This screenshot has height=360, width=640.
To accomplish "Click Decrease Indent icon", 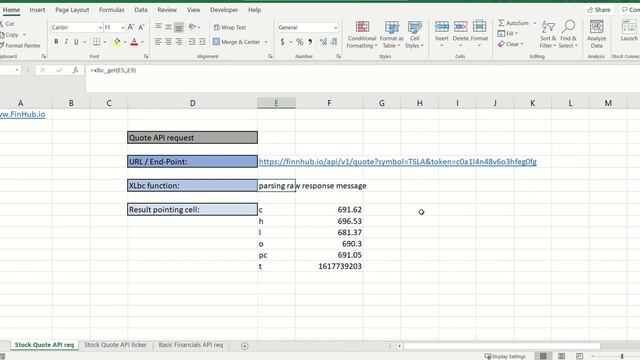I will 192,42.
